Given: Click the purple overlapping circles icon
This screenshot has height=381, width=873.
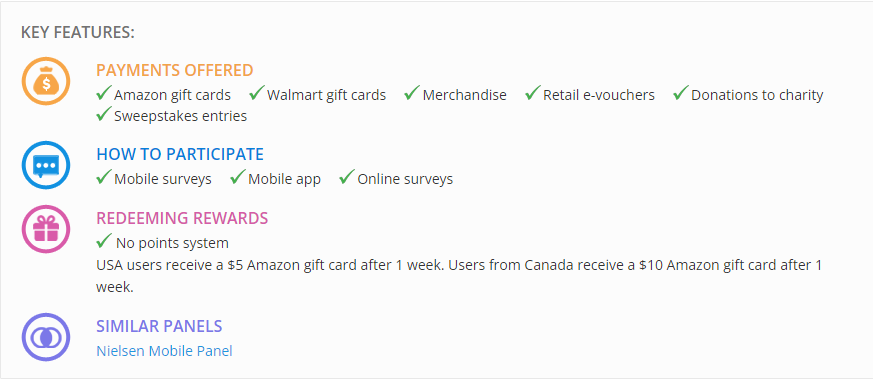Looking at the screenshot, I should point(46,337).
